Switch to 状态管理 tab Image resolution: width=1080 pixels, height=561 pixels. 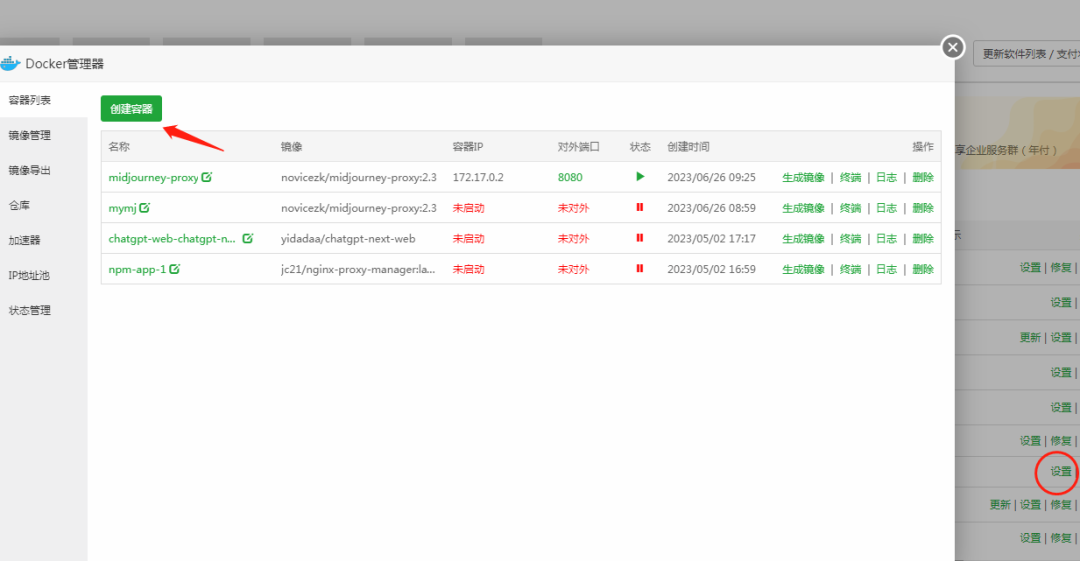click(30, 310)
